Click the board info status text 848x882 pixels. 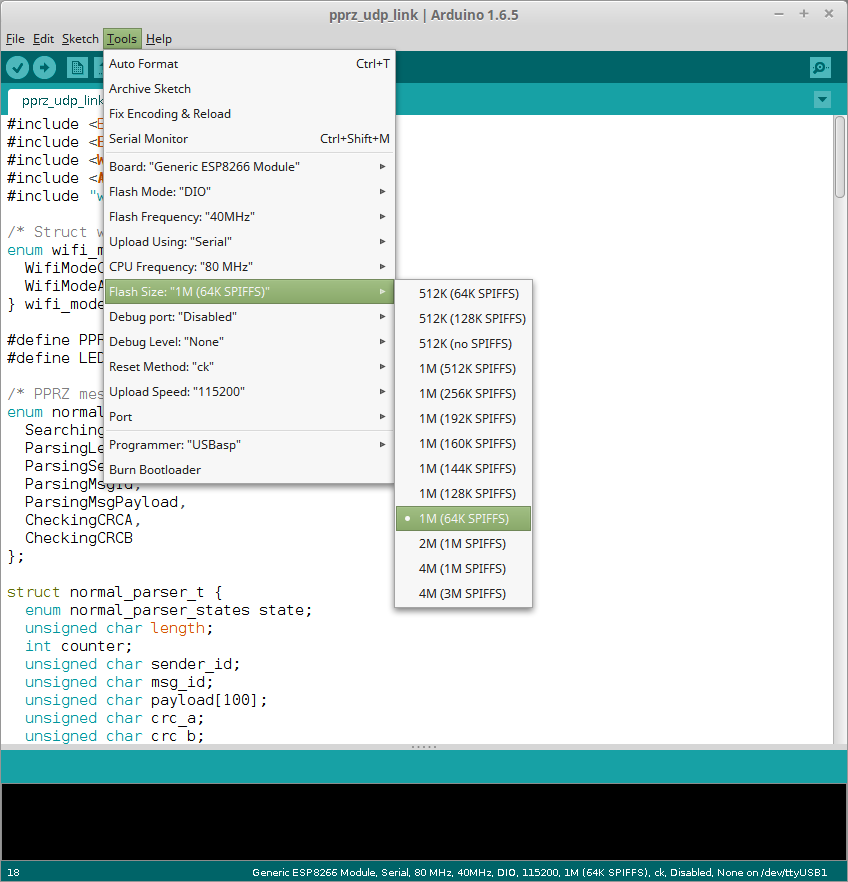tap(539, 872)
